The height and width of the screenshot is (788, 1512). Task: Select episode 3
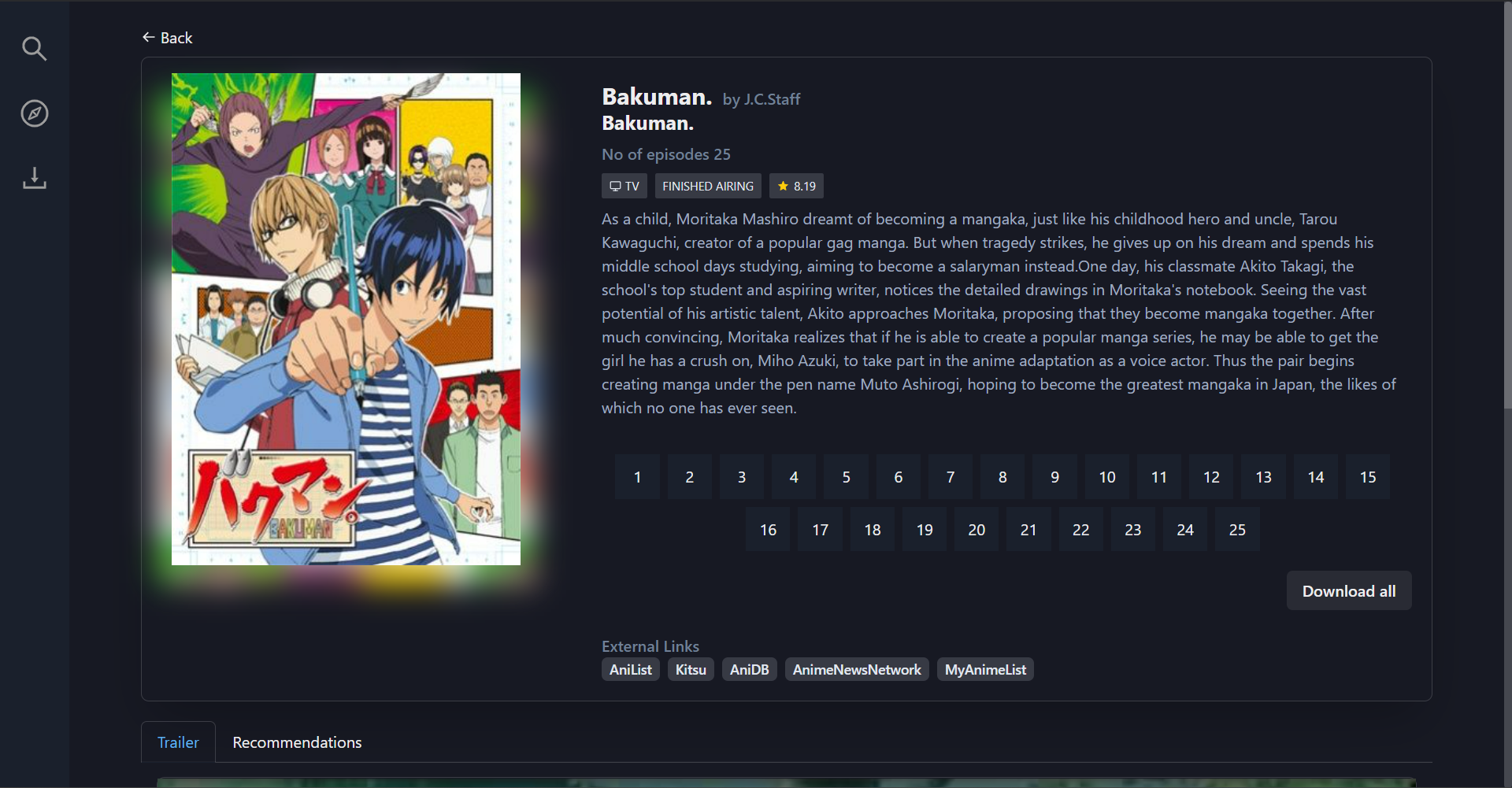(x=742, y=476)
